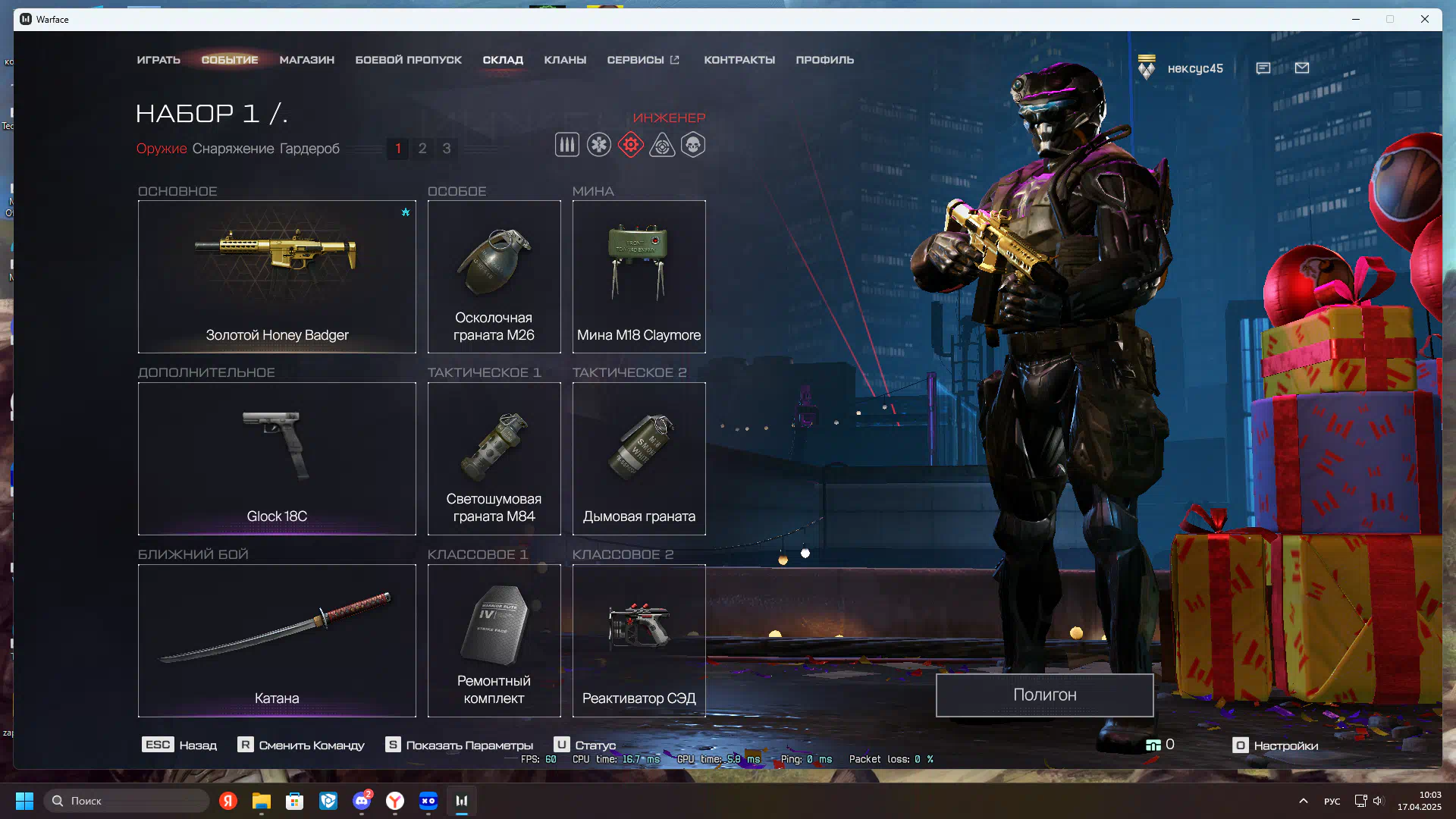Open the КЛАНЫ tab
The image size is (1456, 819).
565,60
